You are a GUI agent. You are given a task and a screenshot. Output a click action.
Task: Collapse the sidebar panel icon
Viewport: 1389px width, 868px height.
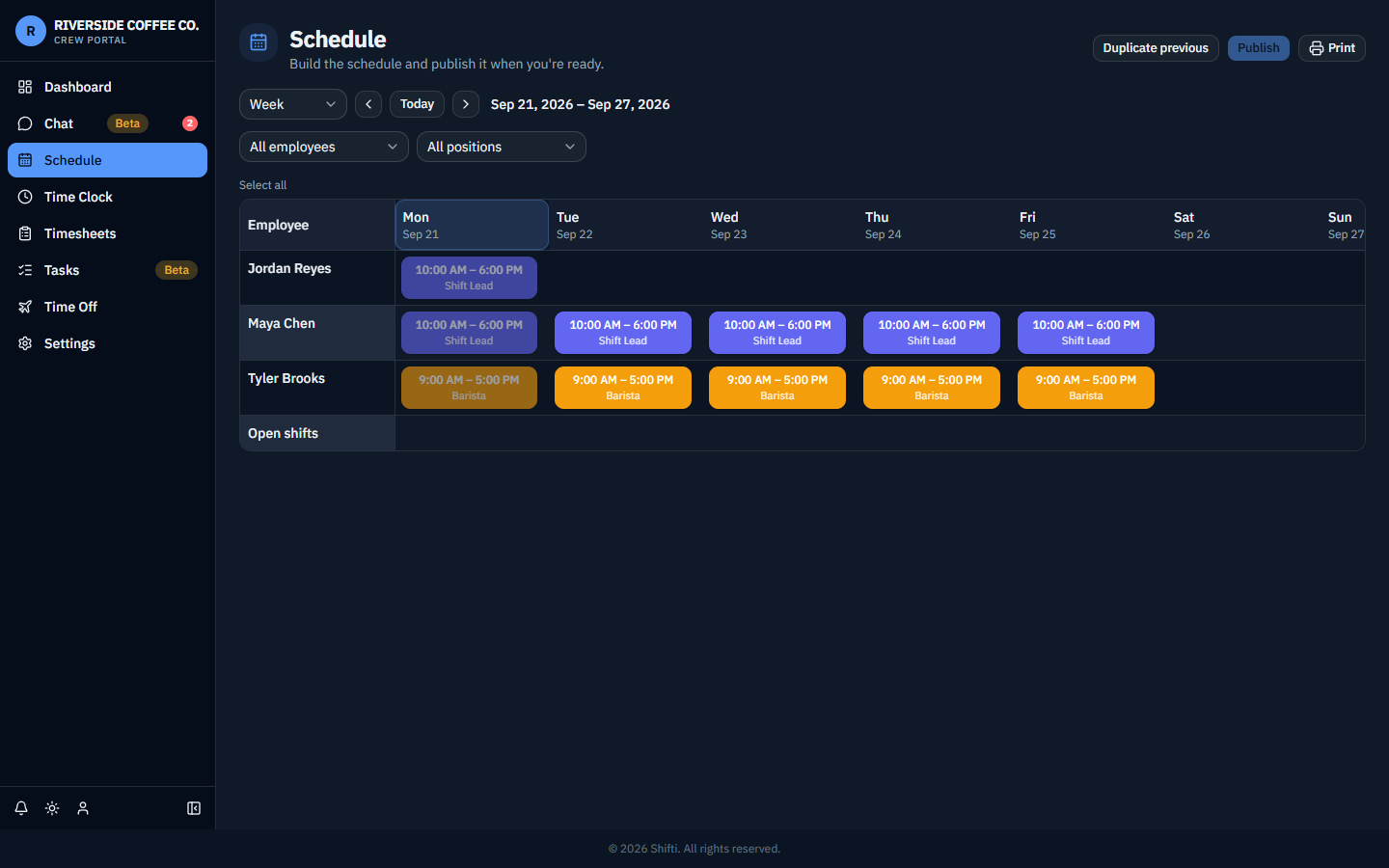click(194, 808)
